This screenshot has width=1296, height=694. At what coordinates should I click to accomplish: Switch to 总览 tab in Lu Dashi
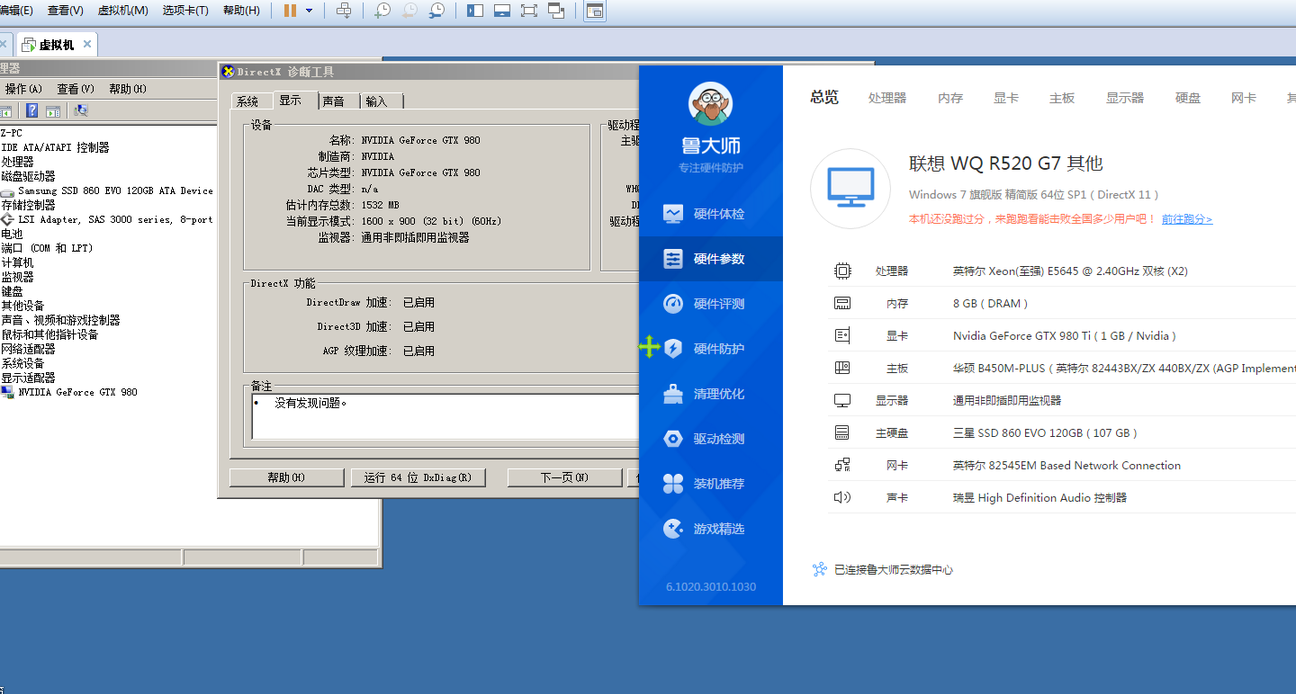[x=825, y=97]
